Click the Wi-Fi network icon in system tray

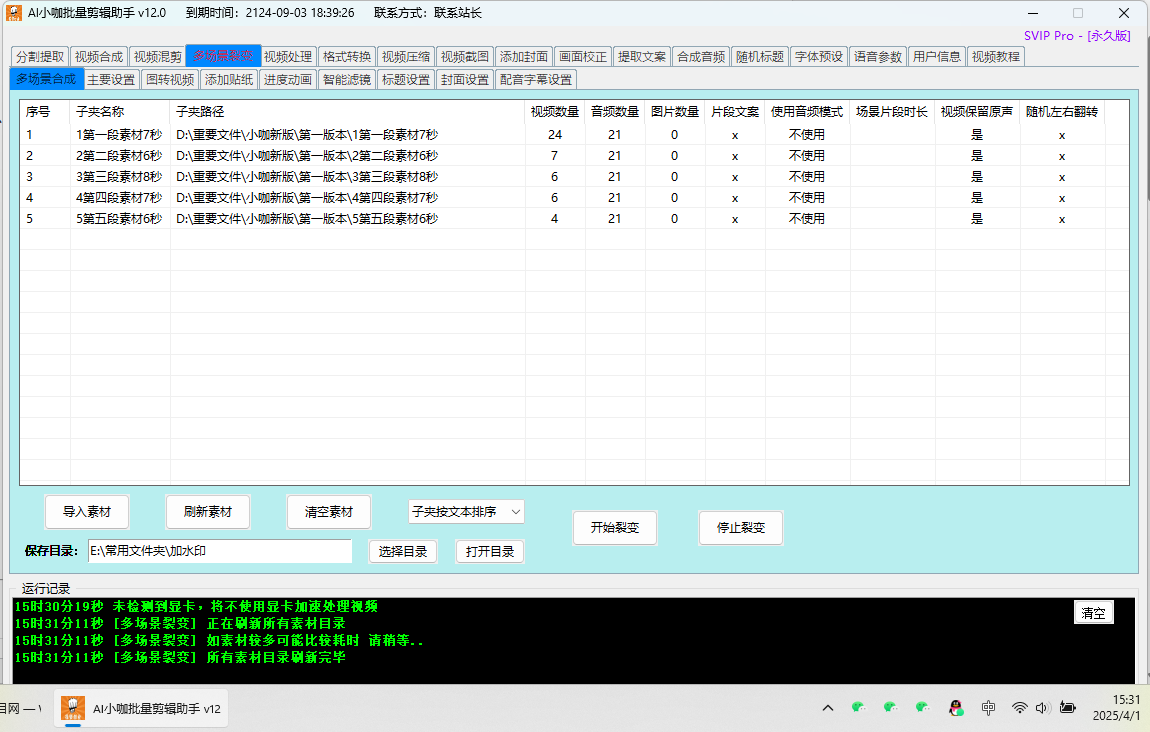pyautogui.click(x=1019, y=707)
